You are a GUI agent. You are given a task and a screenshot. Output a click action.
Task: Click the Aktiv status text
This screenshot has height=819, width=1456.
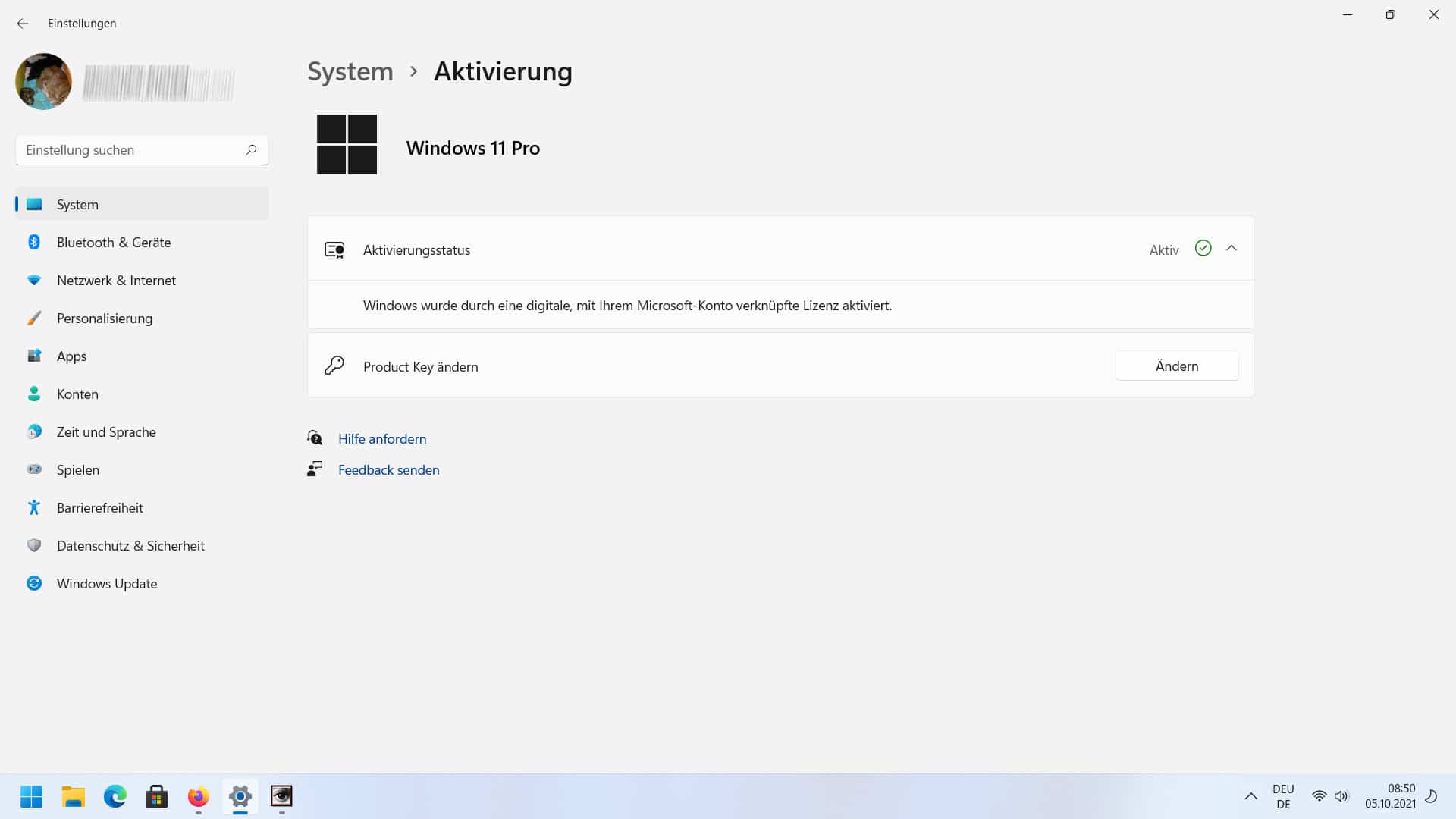point(1164,249)
